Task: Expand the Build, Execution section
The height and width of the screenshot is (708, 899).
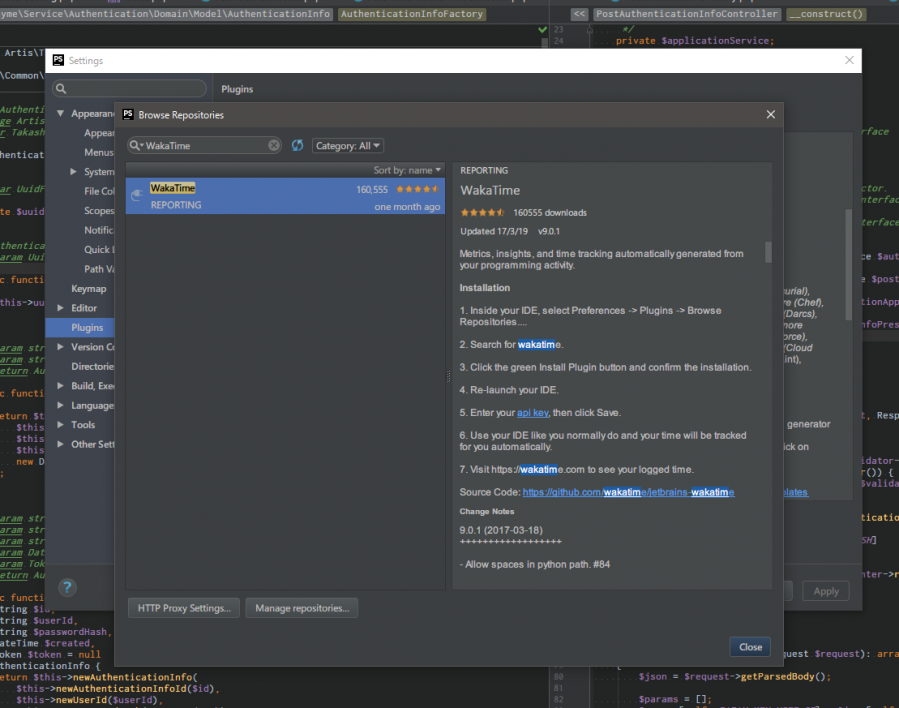Action: tap(60, 386)
